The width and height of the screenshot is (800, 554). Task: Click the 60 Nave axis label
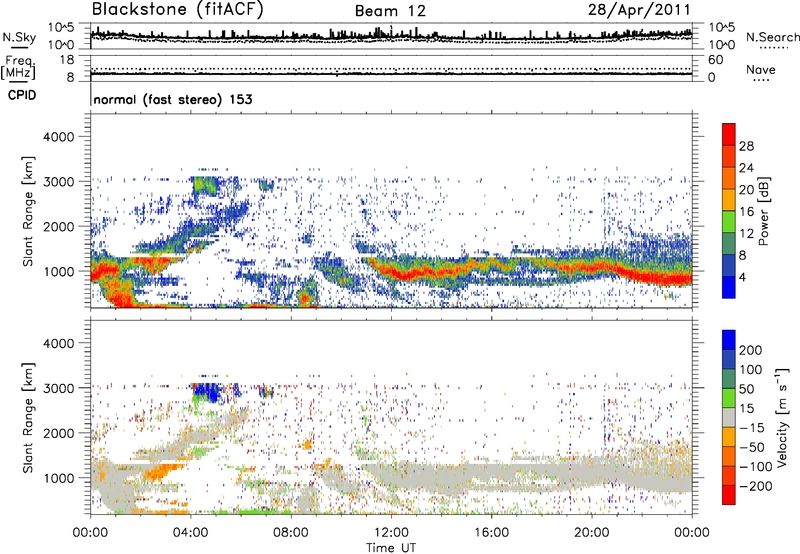point(715,60)
